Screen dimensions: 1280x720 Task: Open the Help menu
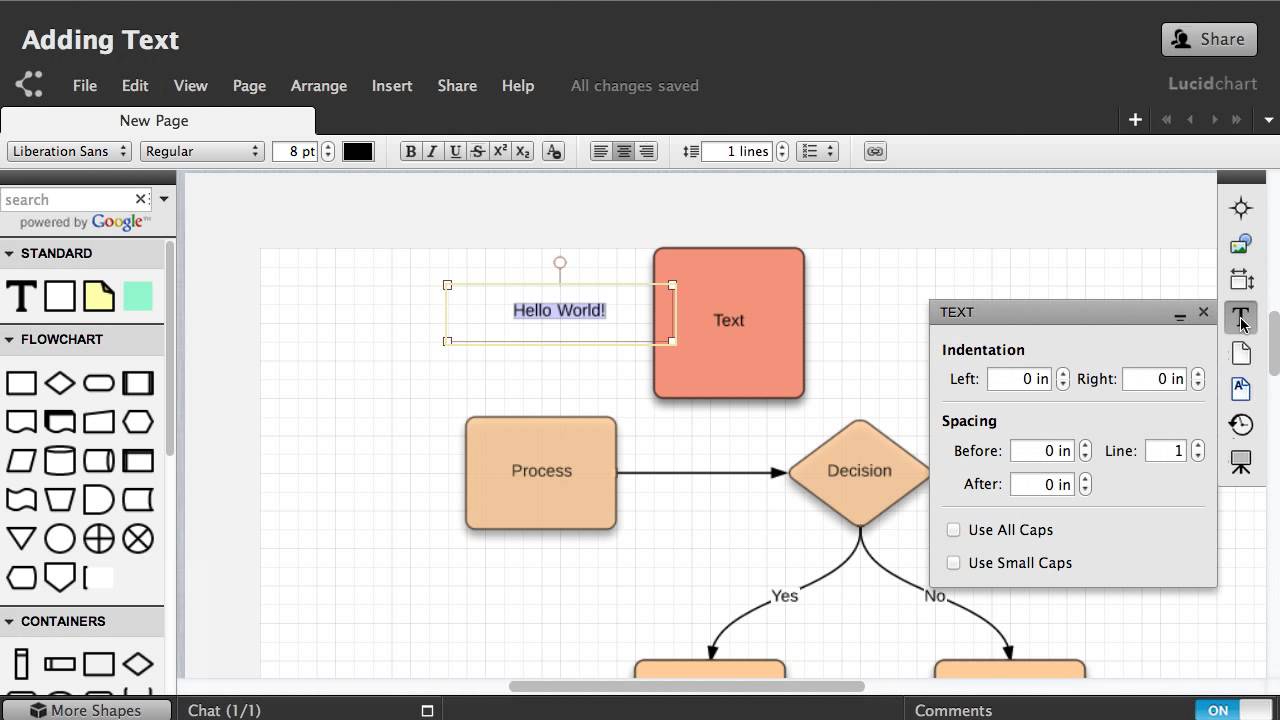518,86
